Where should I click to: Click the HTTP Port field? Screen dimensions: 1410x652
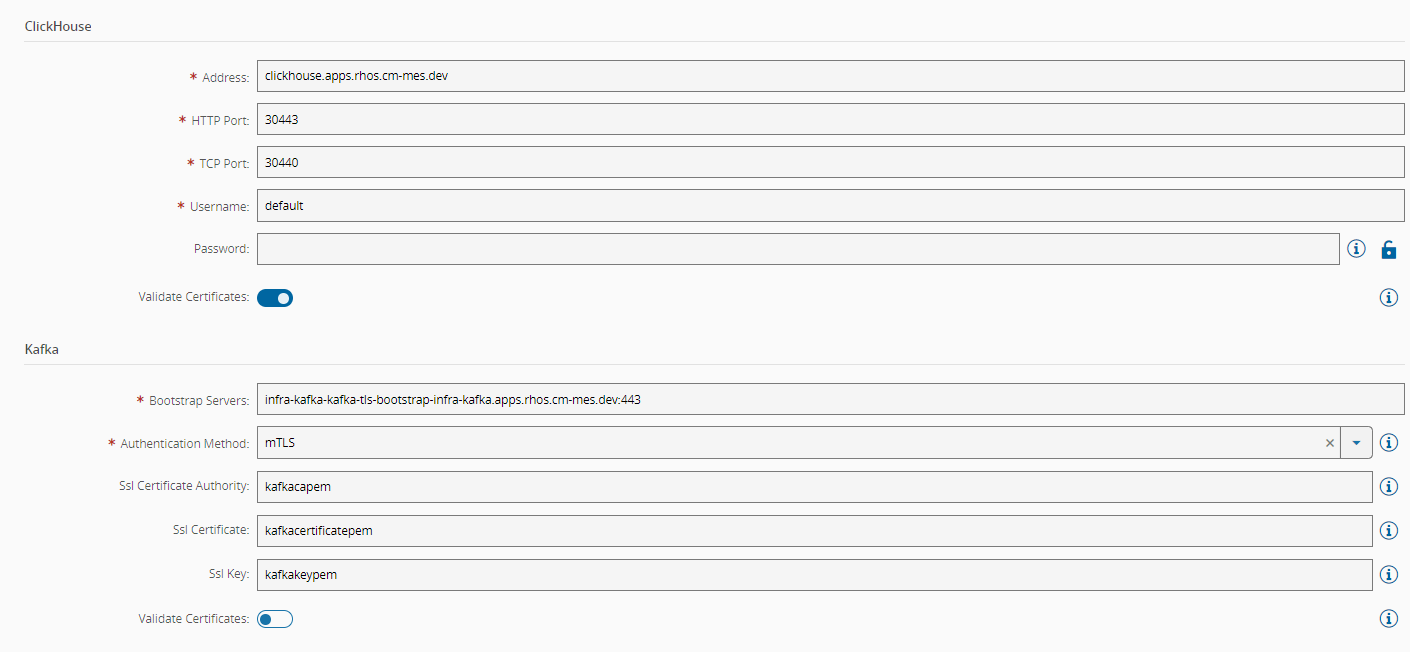click(x=830, y=120)
